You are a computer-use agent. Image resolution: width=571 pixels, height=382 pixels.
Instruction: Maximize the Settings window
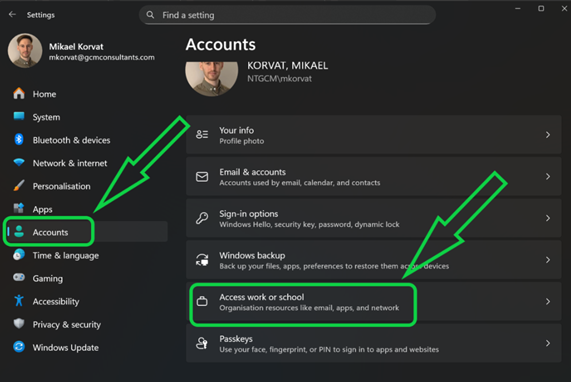pyautogui.click(x=541, y=8)
